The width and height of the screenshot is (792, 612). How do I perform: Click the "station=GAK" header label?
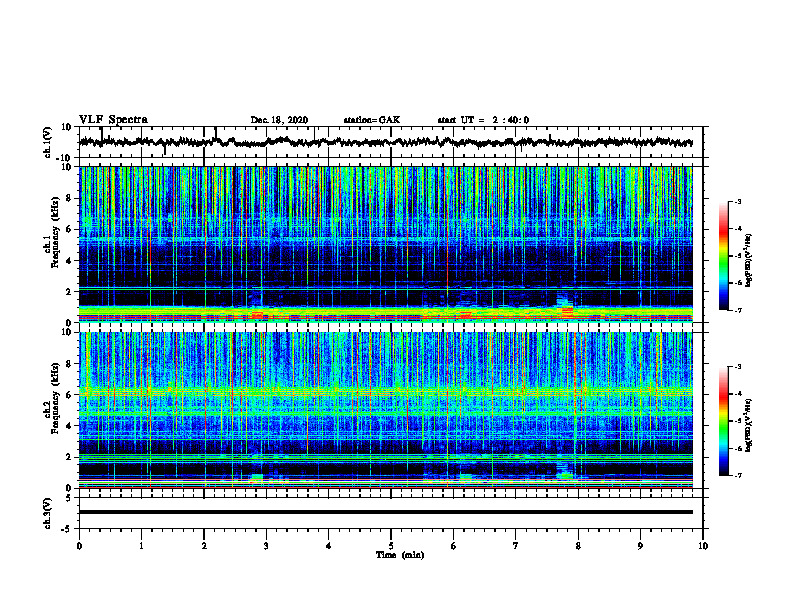point(372,120)
